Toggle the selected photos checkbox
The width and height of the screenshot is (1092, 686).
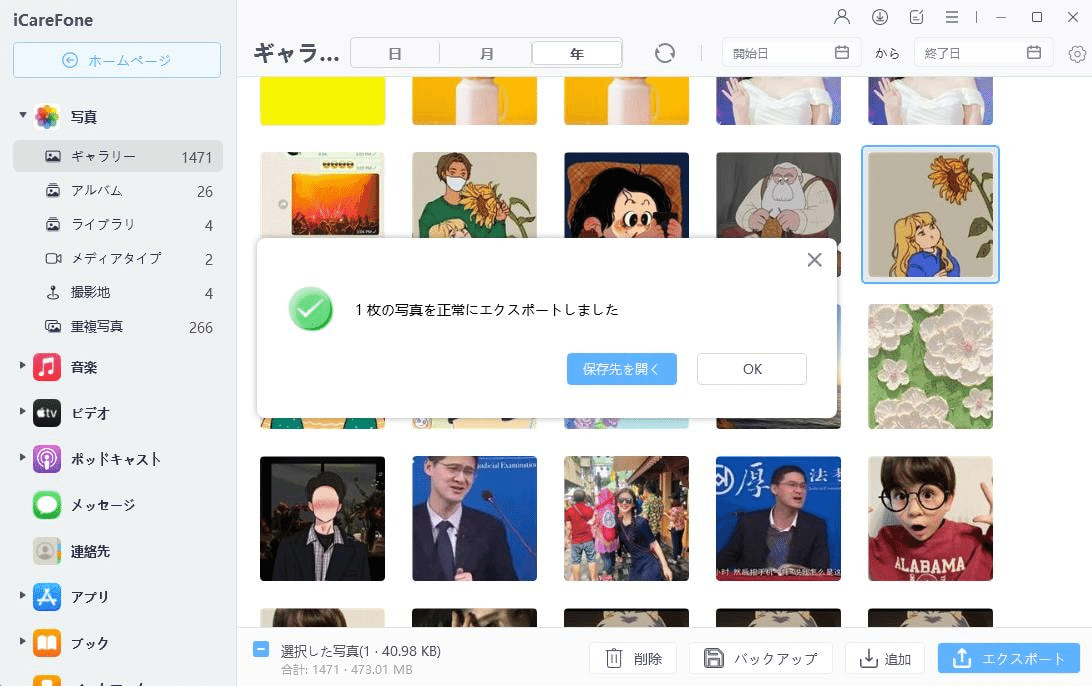(x=260, y=649)
